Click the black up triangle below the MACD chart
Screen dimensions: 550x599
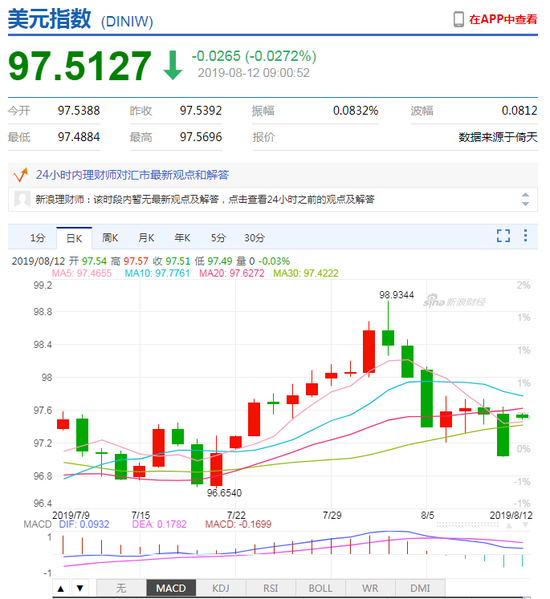61,588
